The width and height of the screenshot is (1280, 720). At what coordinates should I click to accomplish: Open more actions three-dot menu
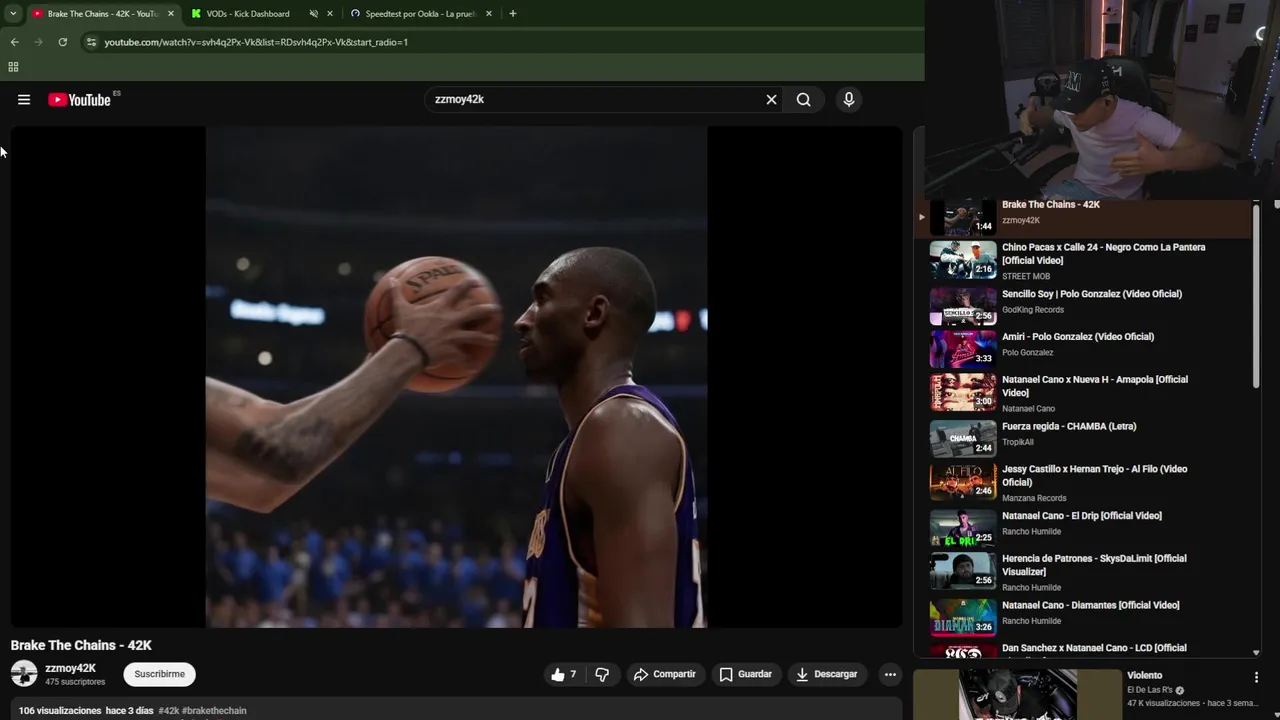pyautogui.click(x=890, y=674)
